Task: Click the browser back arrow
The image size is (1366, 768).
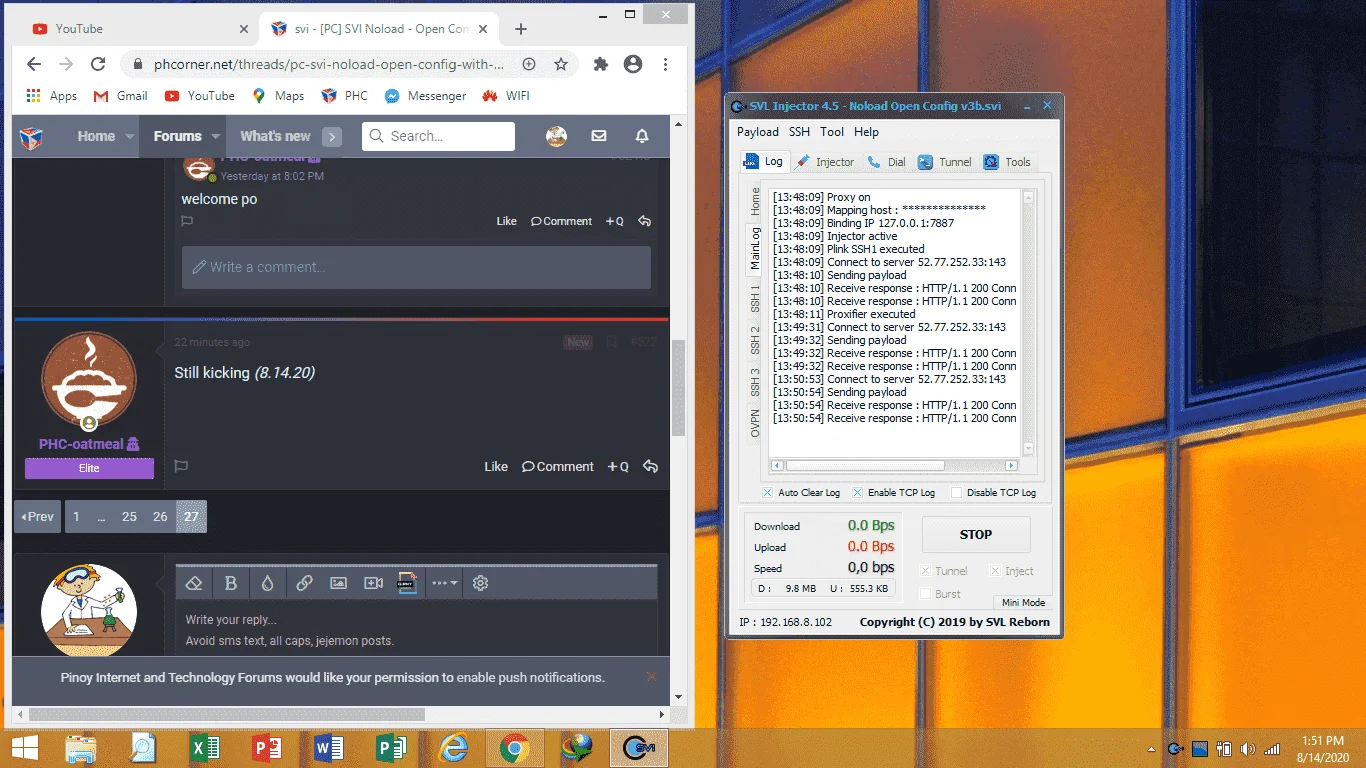Action: point(34,64)
